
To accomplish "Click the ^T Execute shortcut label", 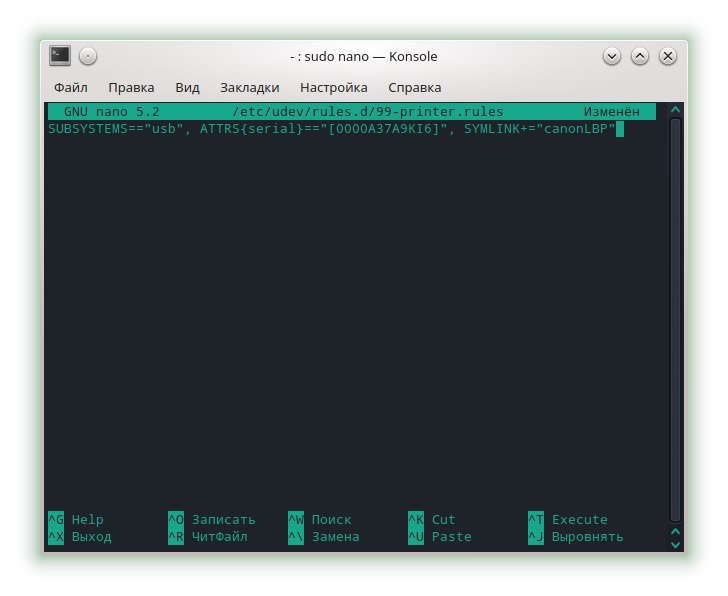I will (568, 519).
